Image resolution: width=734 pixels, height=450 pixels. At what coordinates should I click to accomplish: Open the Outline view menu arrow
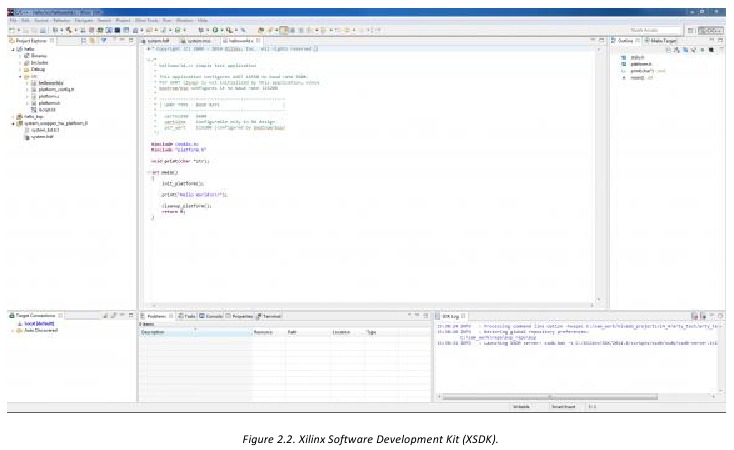coord(721,50)
